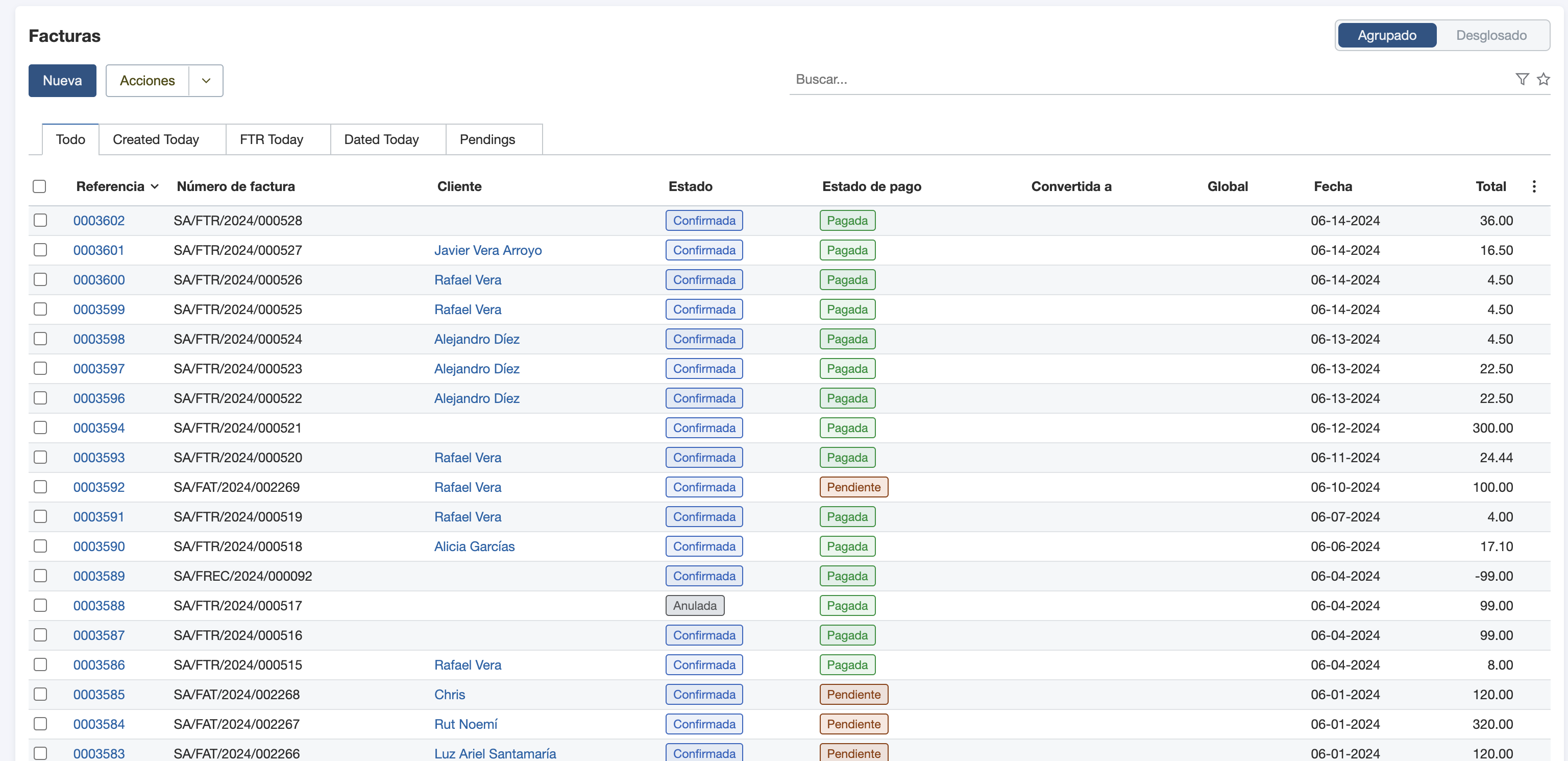Open the column options kebab menu
Image resolution: width=1568 pixels, height=761 pixels.
coord(1534,186)
